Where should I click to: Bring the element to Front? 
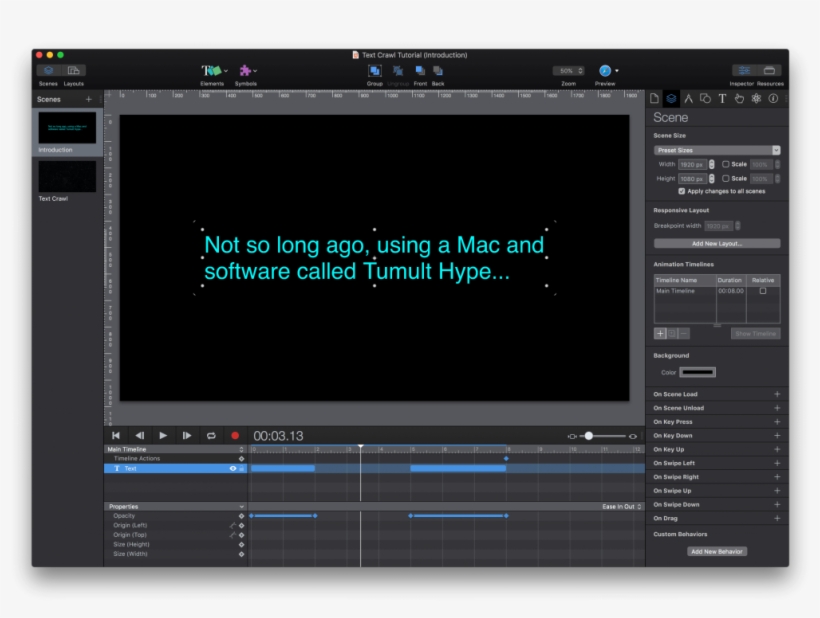[x=420, y=71]
